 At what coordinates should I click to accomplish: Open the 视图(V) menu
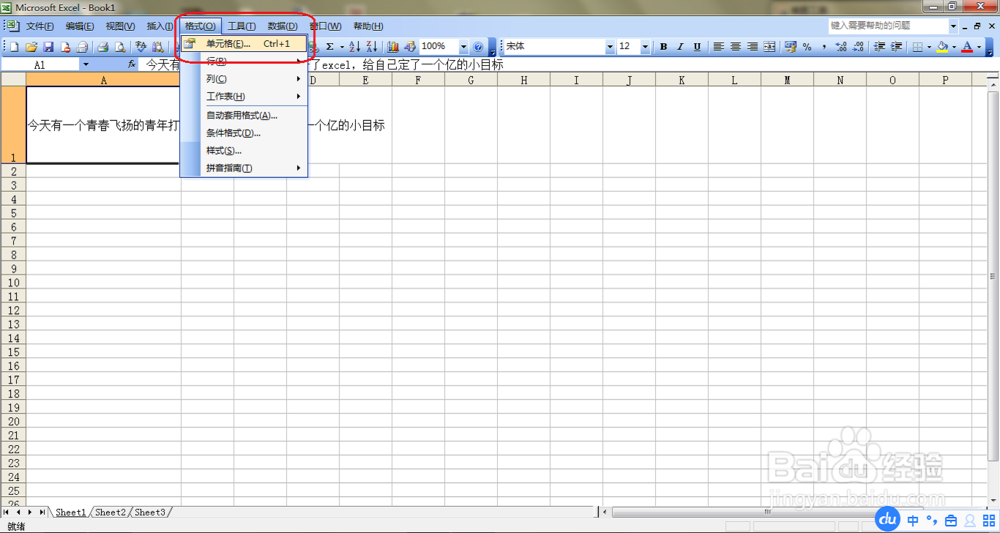coord(121,26)
